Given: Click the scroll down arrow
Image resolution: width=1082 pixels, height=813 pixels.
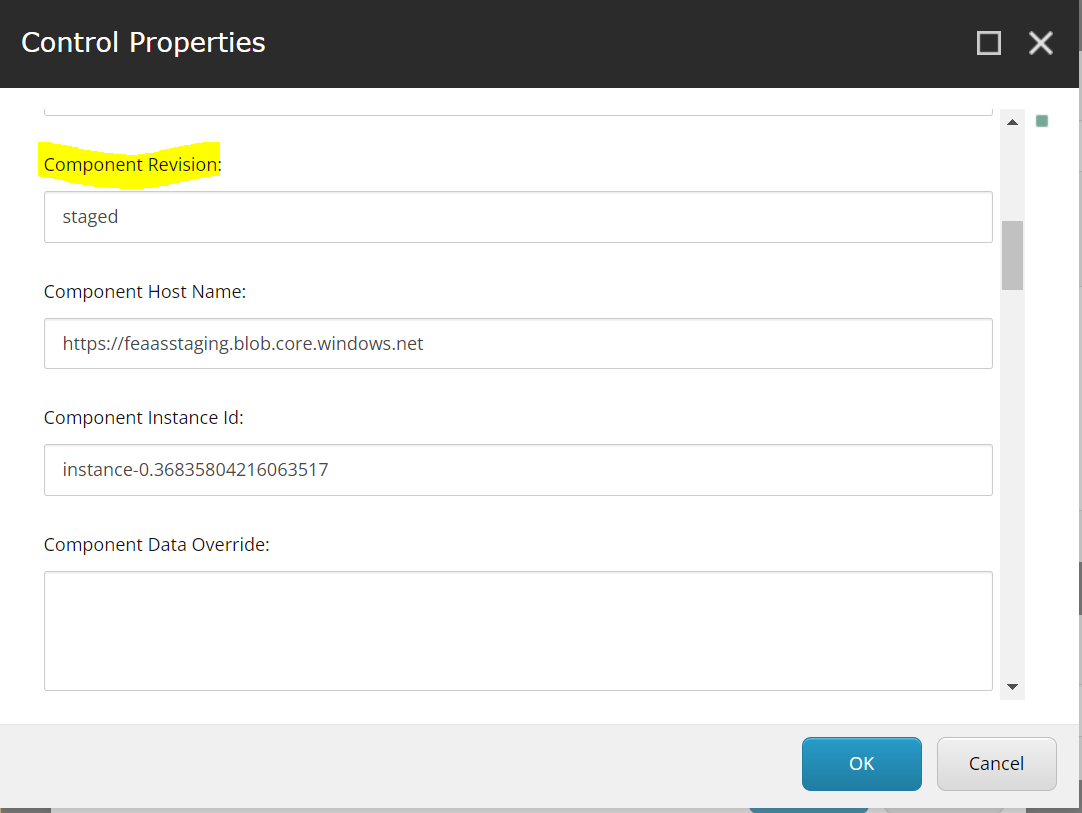Looking at the screenshot, I should 1012,687.
